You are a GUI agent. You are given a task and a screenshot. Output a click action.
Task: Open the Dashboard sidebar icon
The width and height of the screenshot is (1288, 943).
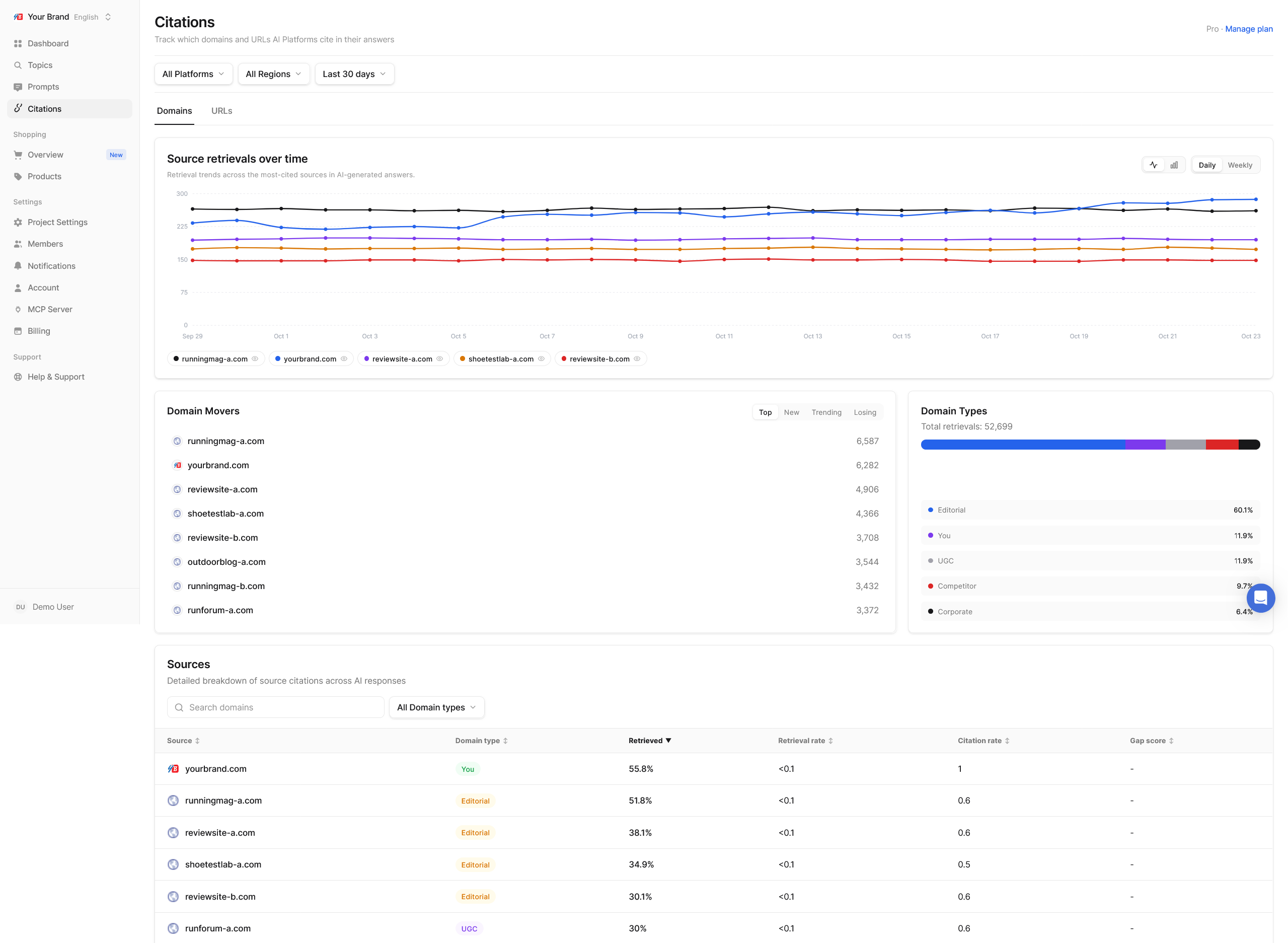pos(18,43)
